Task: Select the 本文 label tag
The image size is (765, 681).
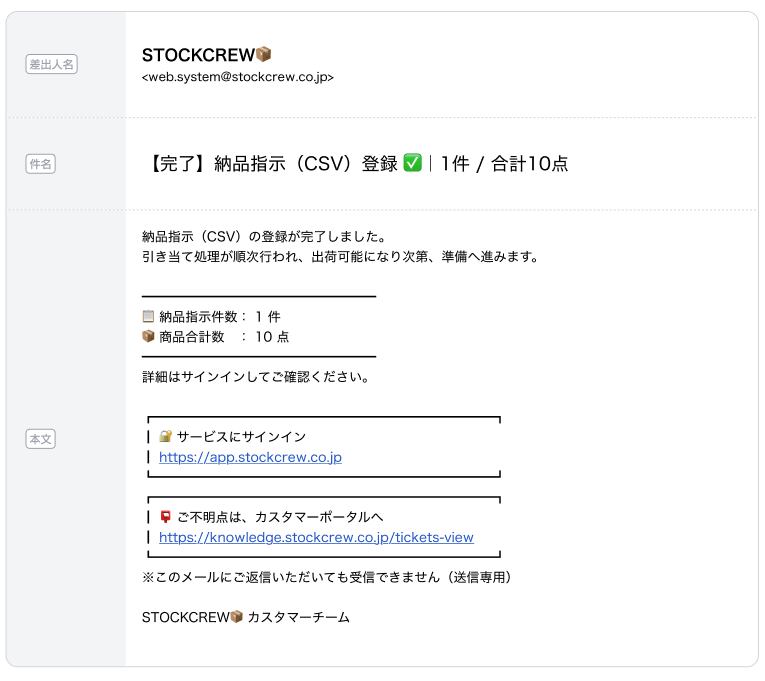Action: tap(40, 439)
